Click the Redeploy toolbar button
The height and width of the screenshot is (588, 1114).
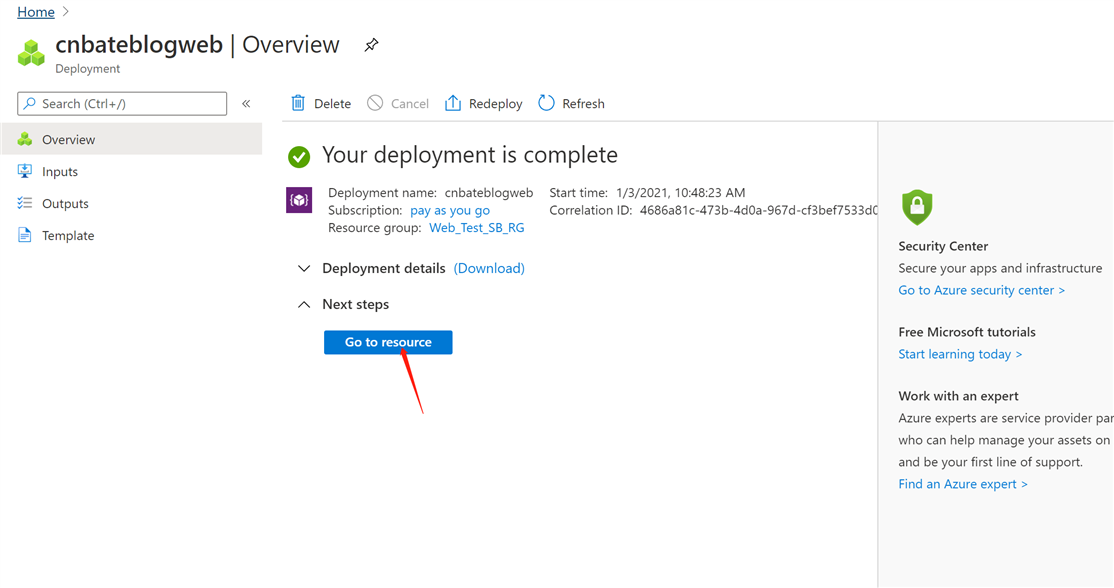pos(483,104)
